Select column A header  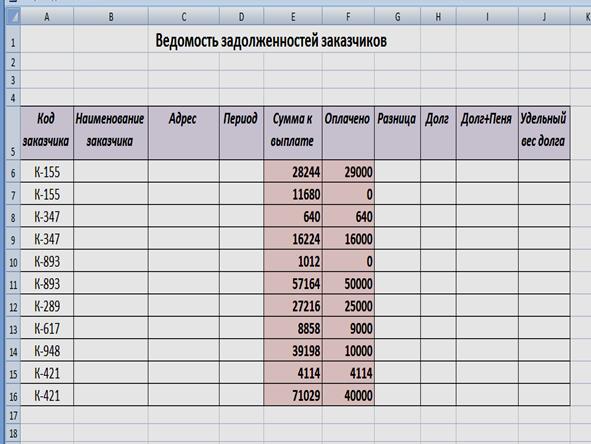coord(47,17)
